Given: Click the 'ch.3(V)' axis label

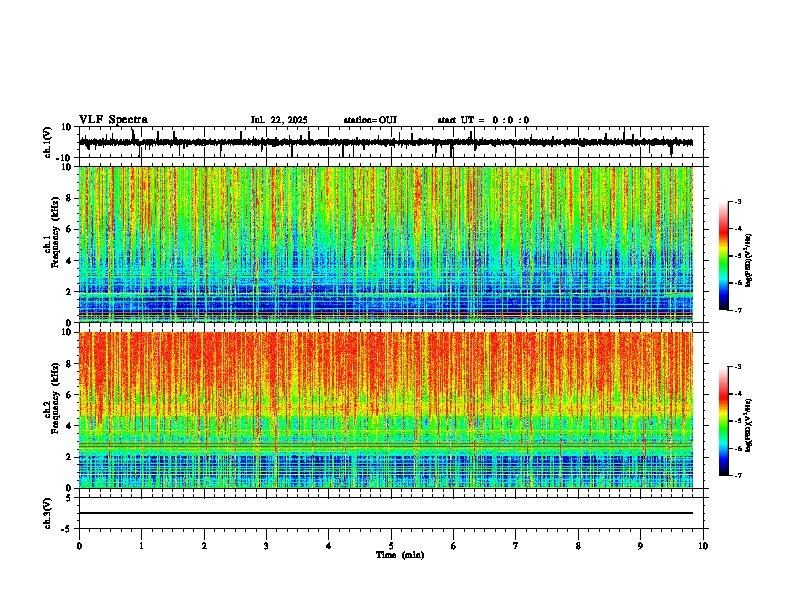Looking at the screenshot, I should (x=48, y=513).
